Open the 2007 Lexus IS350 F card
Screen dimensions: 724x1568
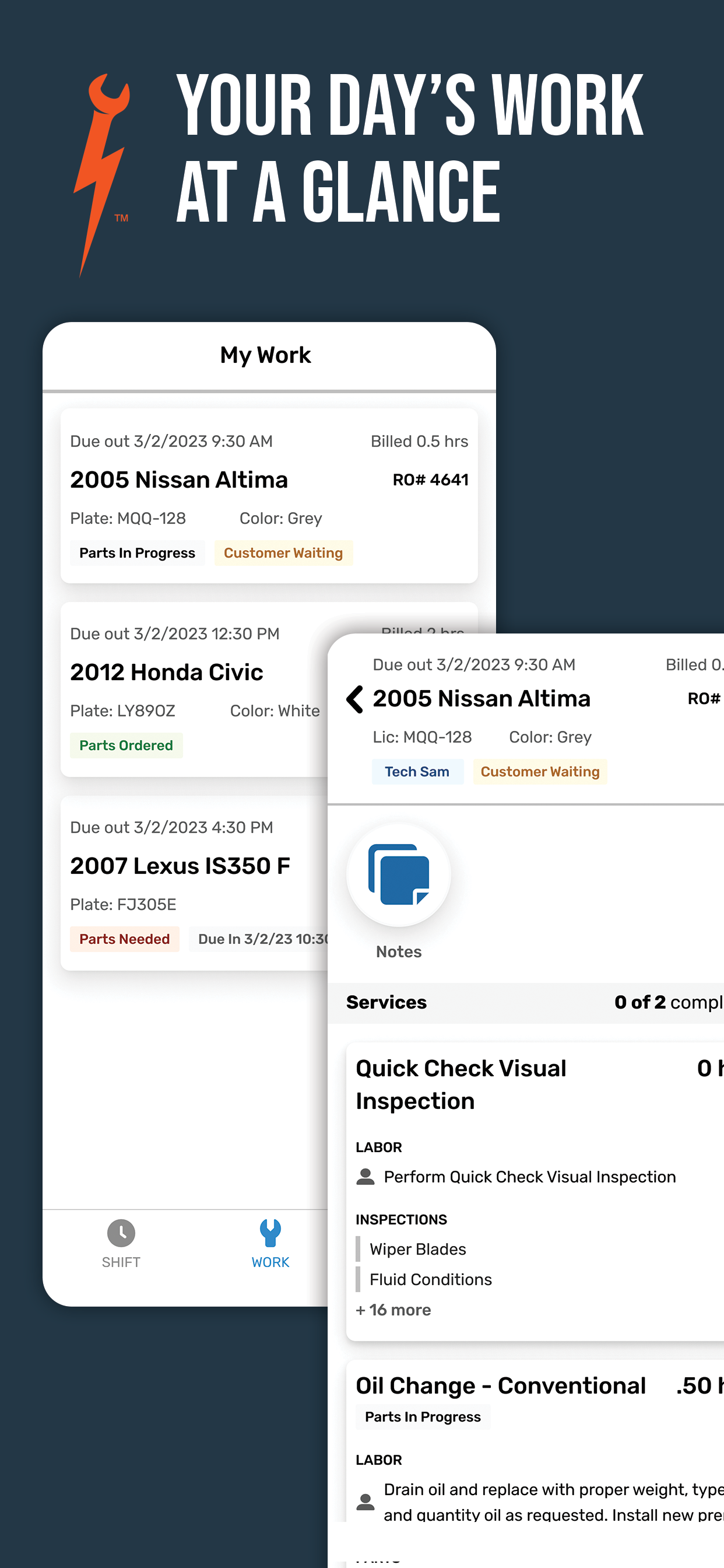(x=195, y=883)
